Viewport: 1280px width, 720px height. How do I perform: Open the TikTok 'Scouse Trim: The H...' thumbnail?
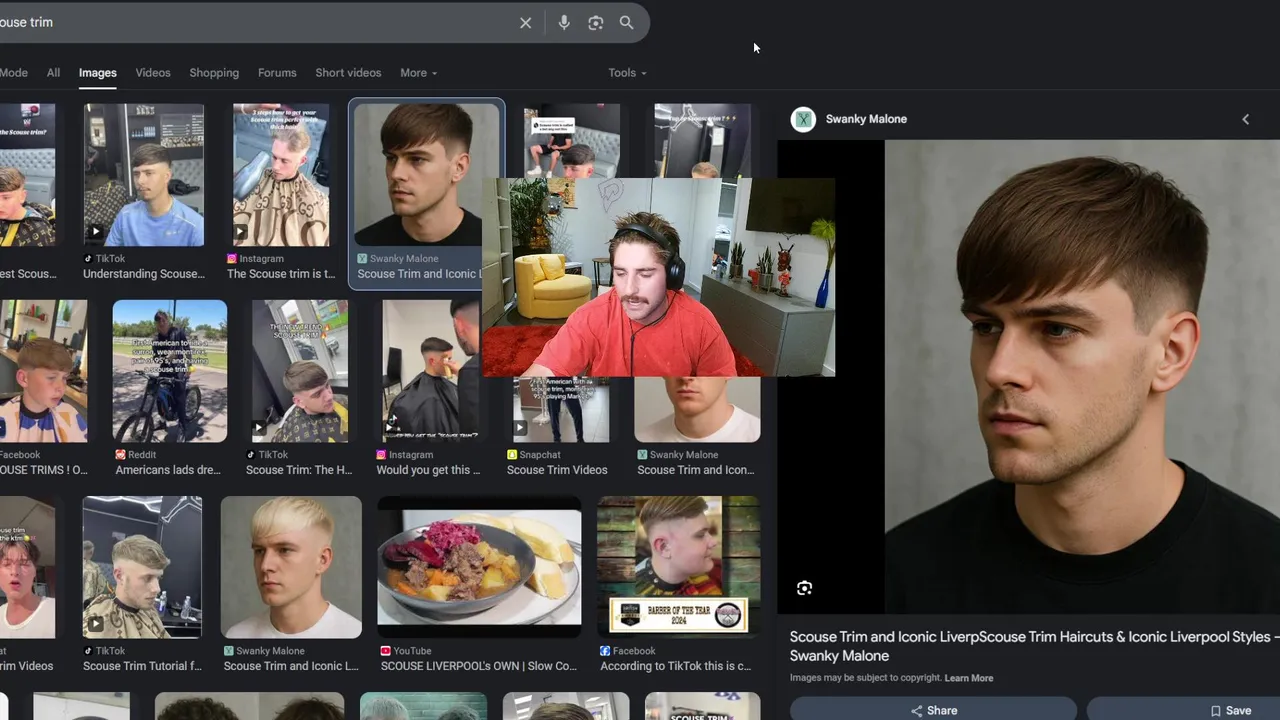(300, 371)
